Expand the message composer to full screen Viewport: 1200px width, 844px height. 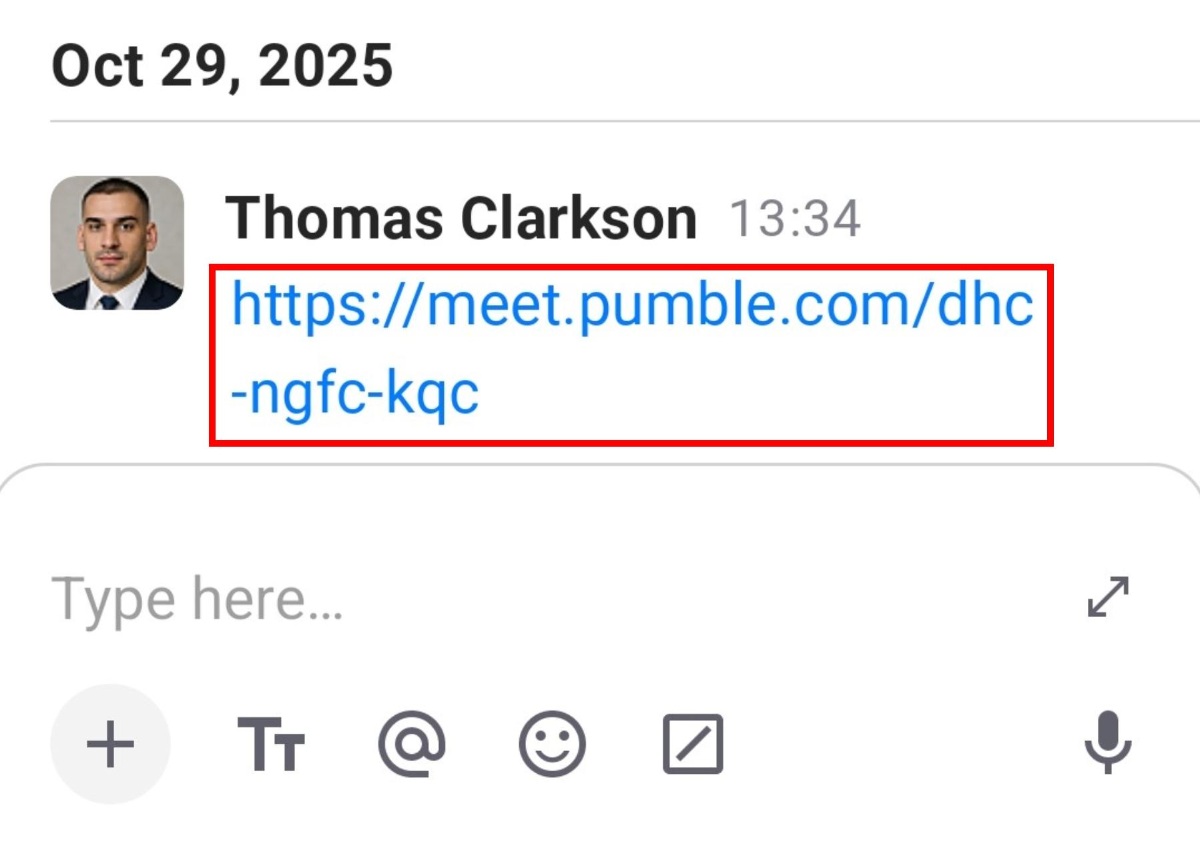[1108, 597]
